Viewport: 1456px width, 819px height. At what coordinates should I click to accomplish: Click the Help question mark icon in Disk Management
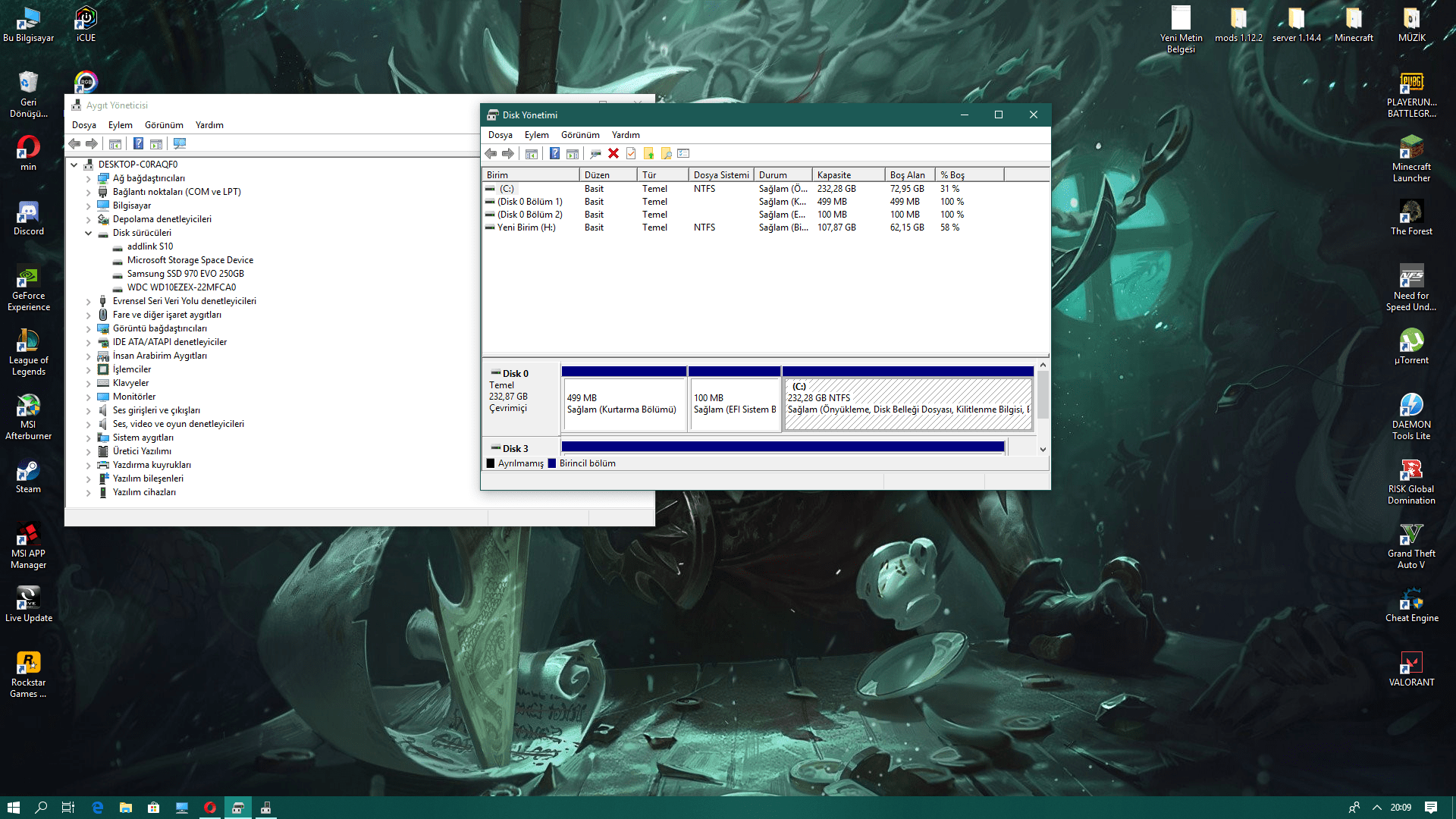pyautogui.click(x=554, y=153)
